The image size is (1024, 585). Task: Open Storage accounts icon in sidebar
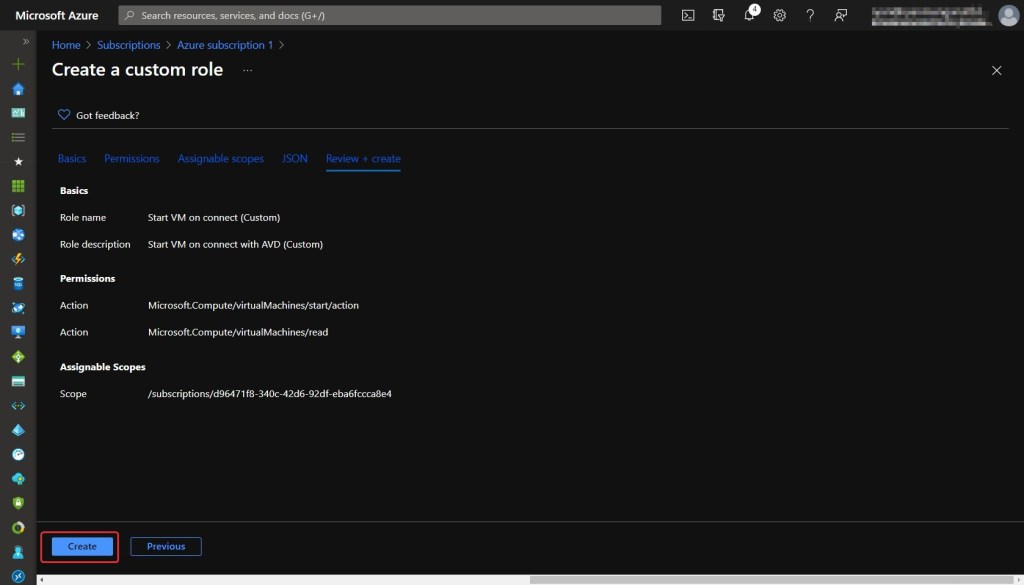pos(18,381)
